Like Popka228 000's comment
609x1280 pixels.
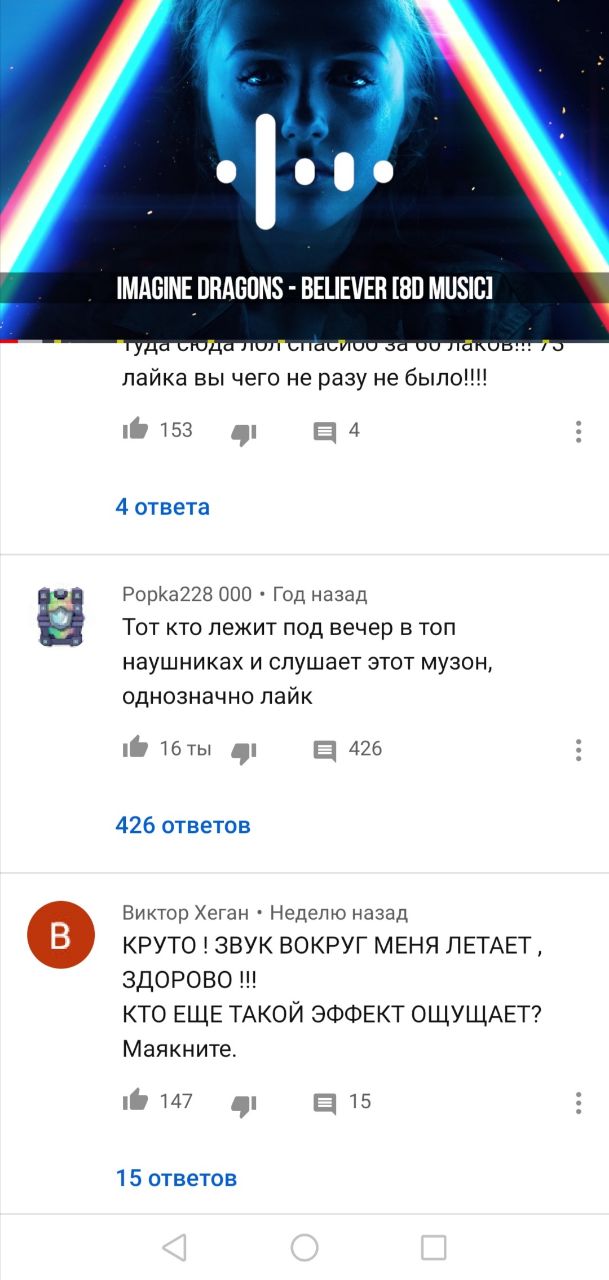tap(135, 748)
